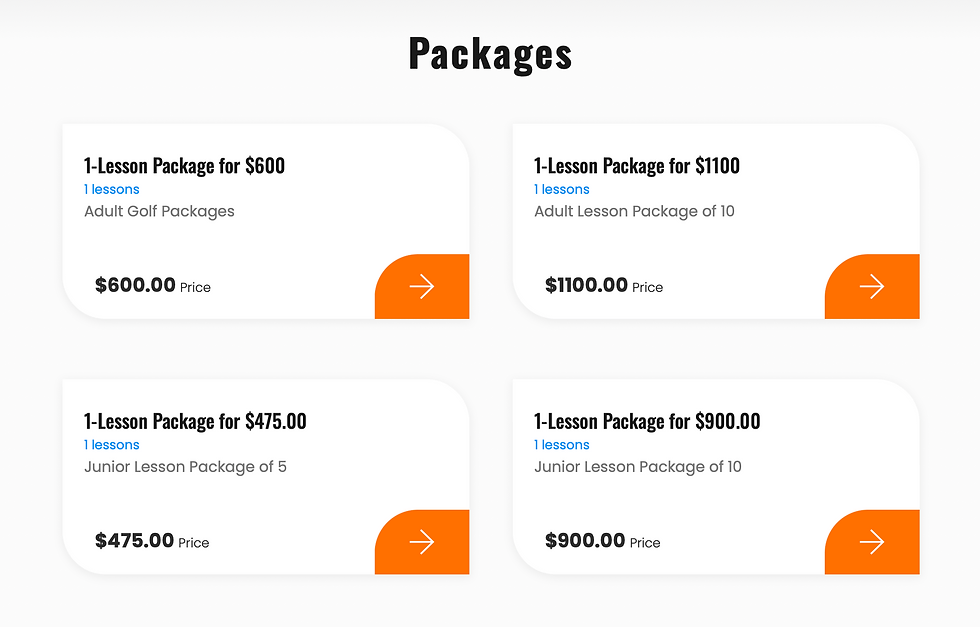Screen dimensions: 980x627
Task: Click the arrow icon on $600 package
Action: tap(422, 287)
